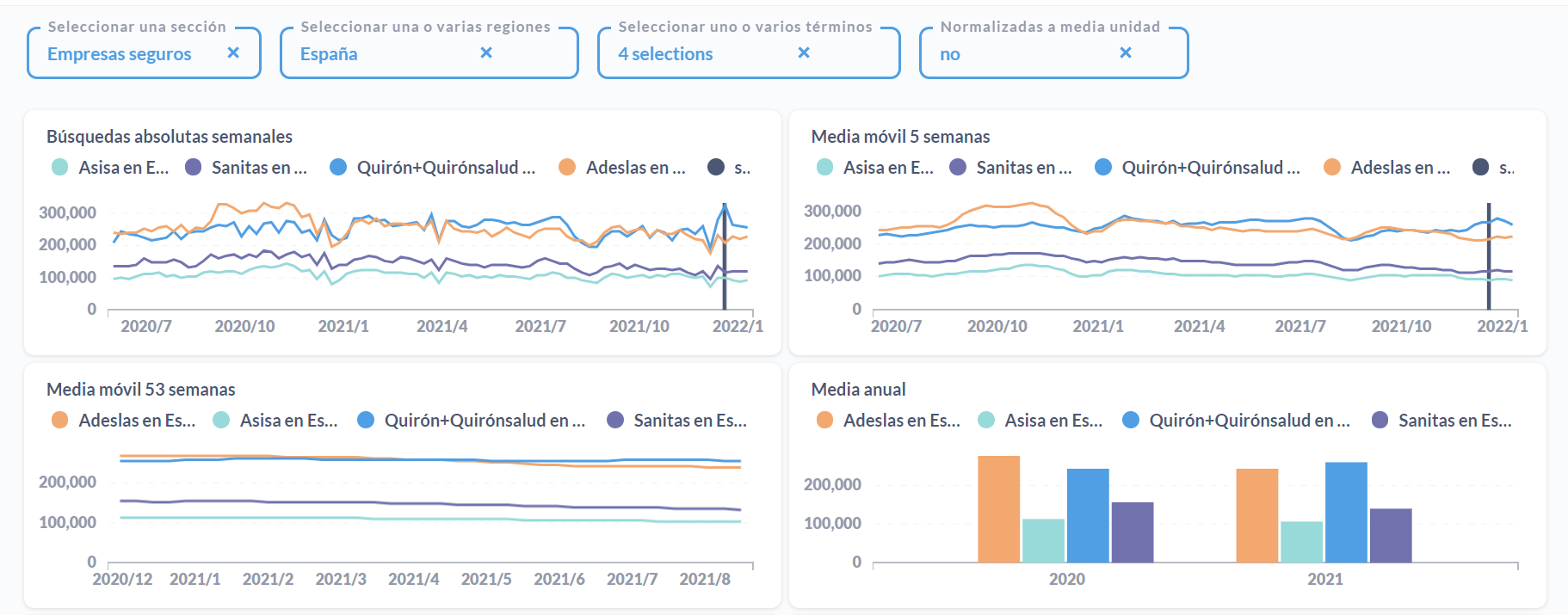Clear the normalization 'no' value
Image resolution: width=1568 pixels, height=615 pixels.
point(1125,53)
